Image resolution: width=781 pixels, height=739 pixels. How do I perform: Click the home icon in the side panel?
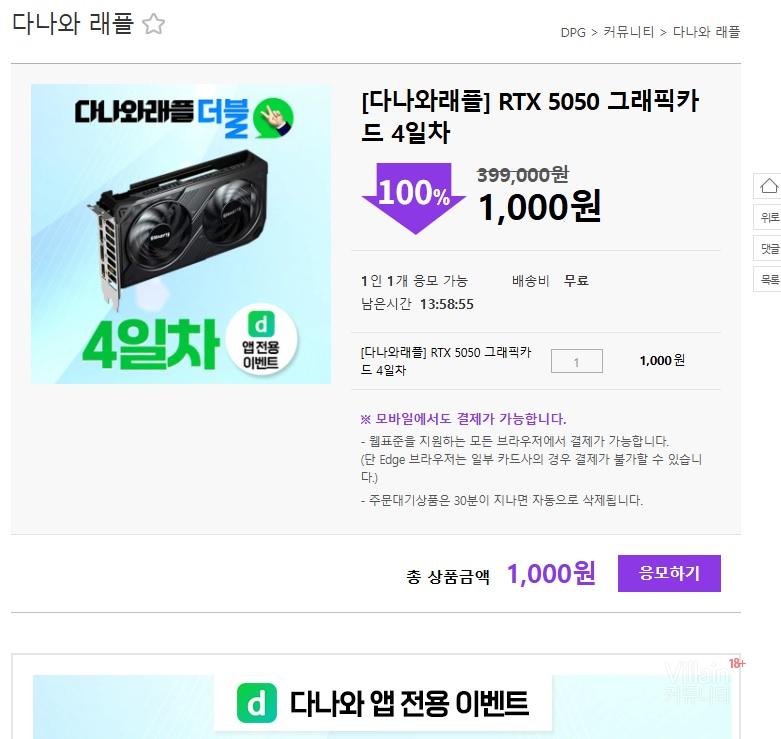click(769, 186)
